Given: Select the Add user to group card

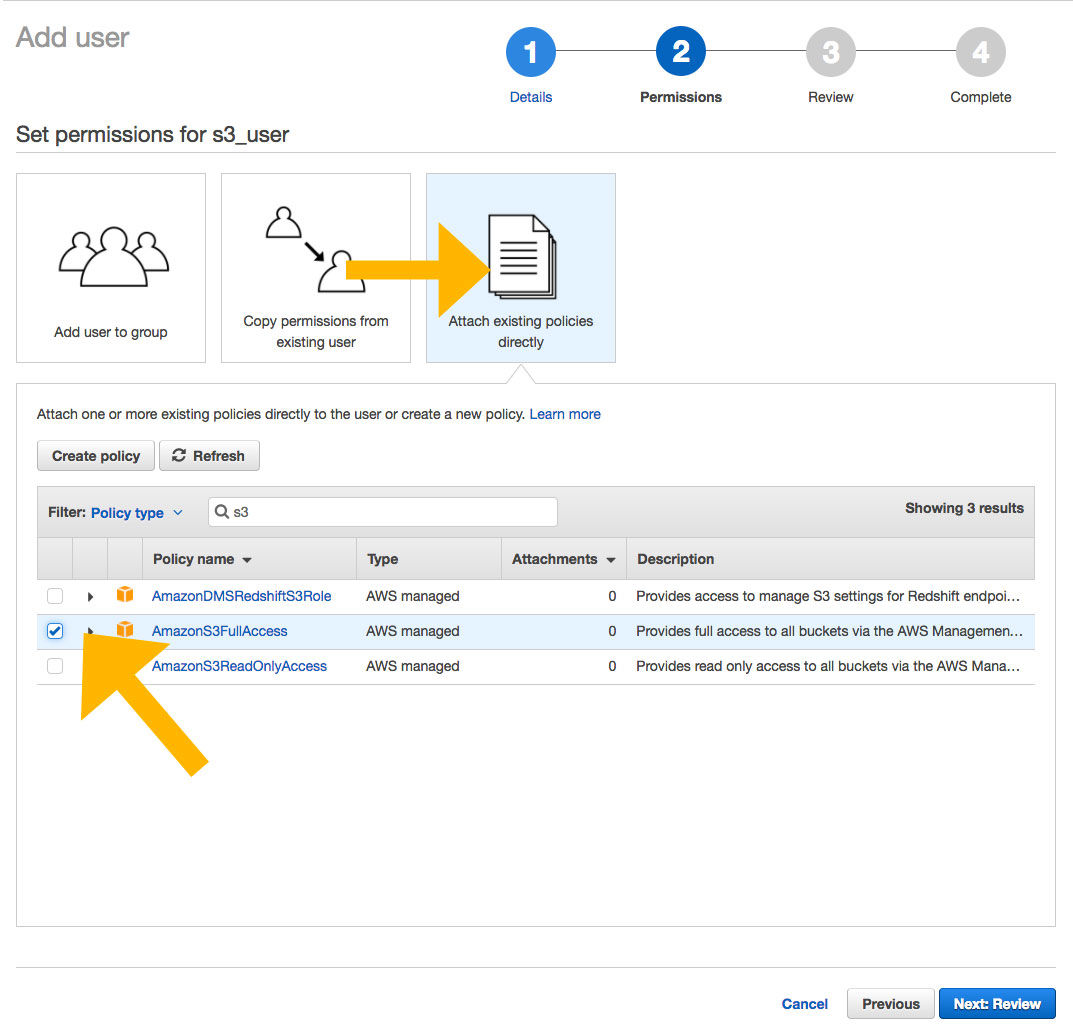Looking at the screenshot, I should click(111, 268).
